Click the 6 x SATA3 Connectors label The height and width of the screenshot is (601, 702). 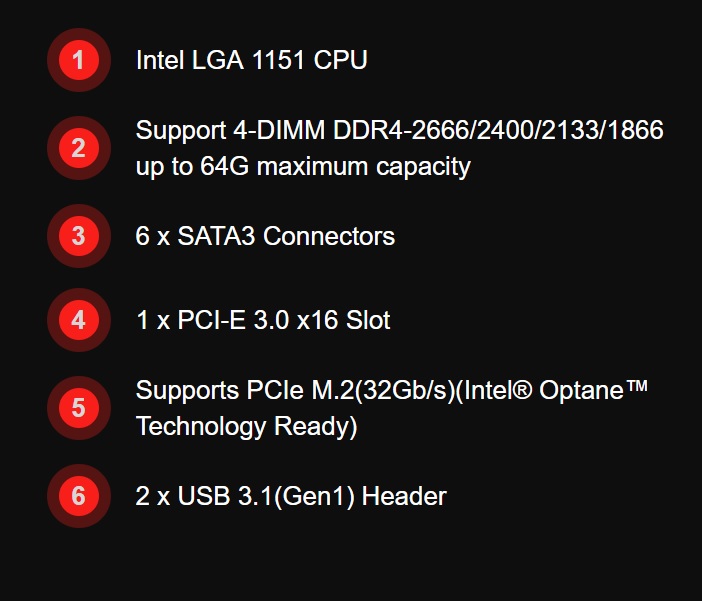265,236
